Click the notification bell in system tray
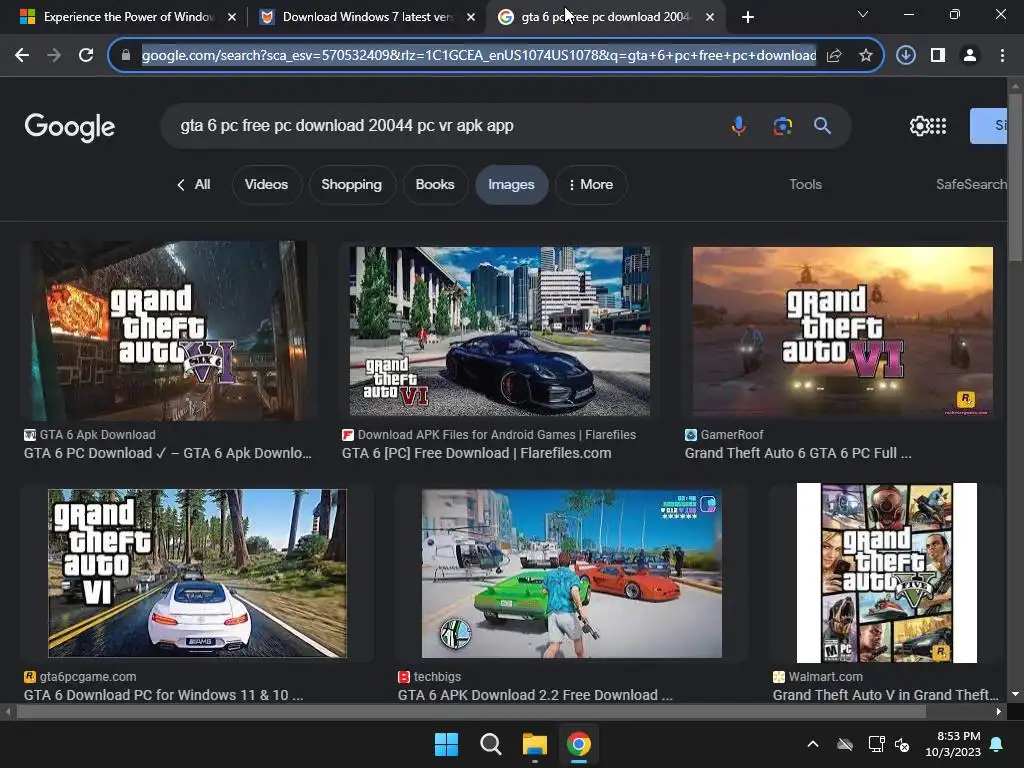 pyautogui.click(x=997, y=744)
